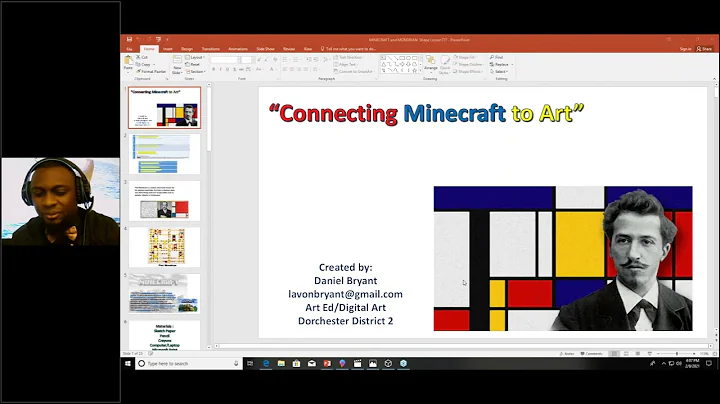The height and width of the screenshot is (404, 720).
Task: Switch to Reading View icon
Action: (638, 354)
